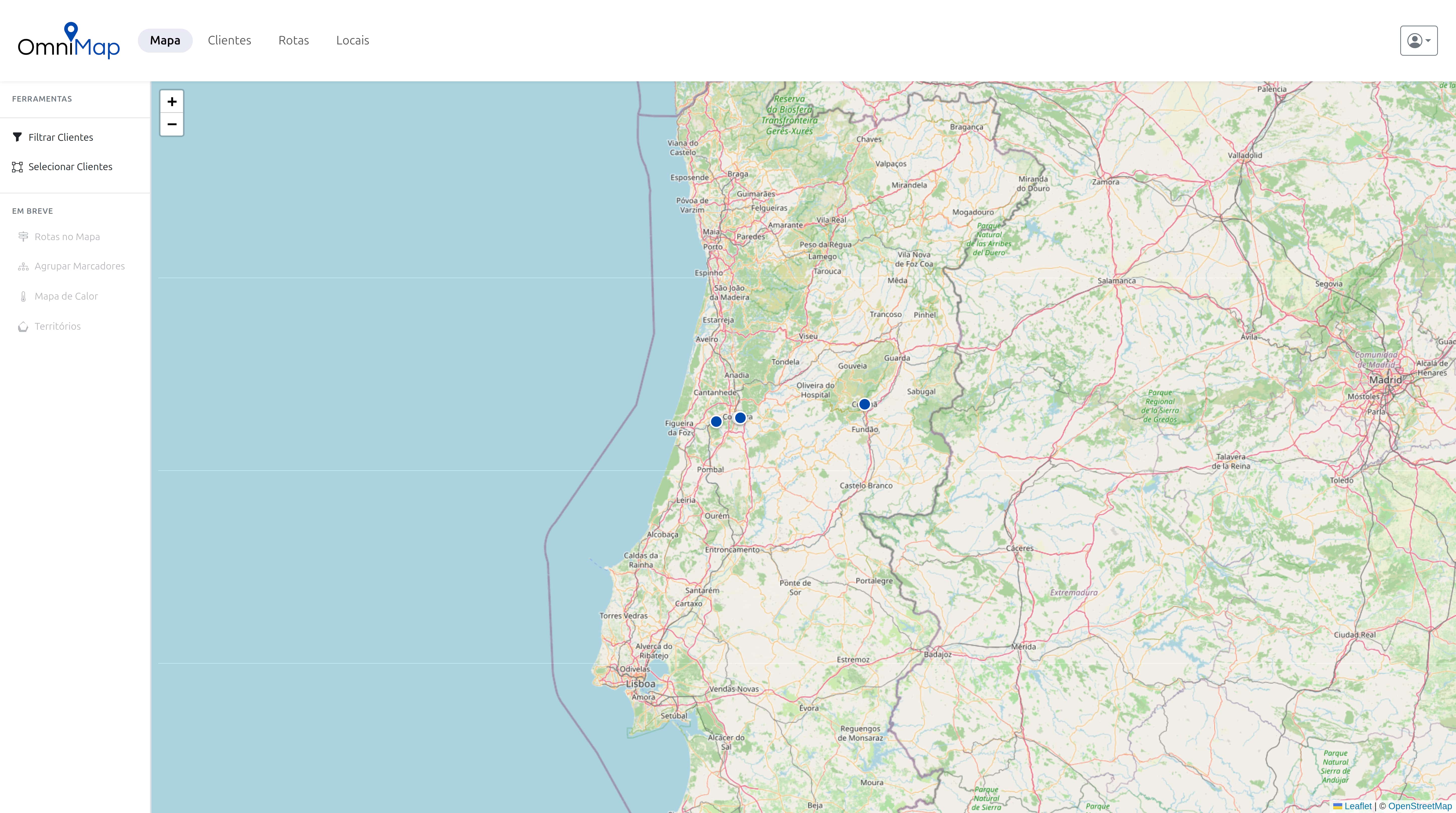Click the Madrid label on the map

1385,380
